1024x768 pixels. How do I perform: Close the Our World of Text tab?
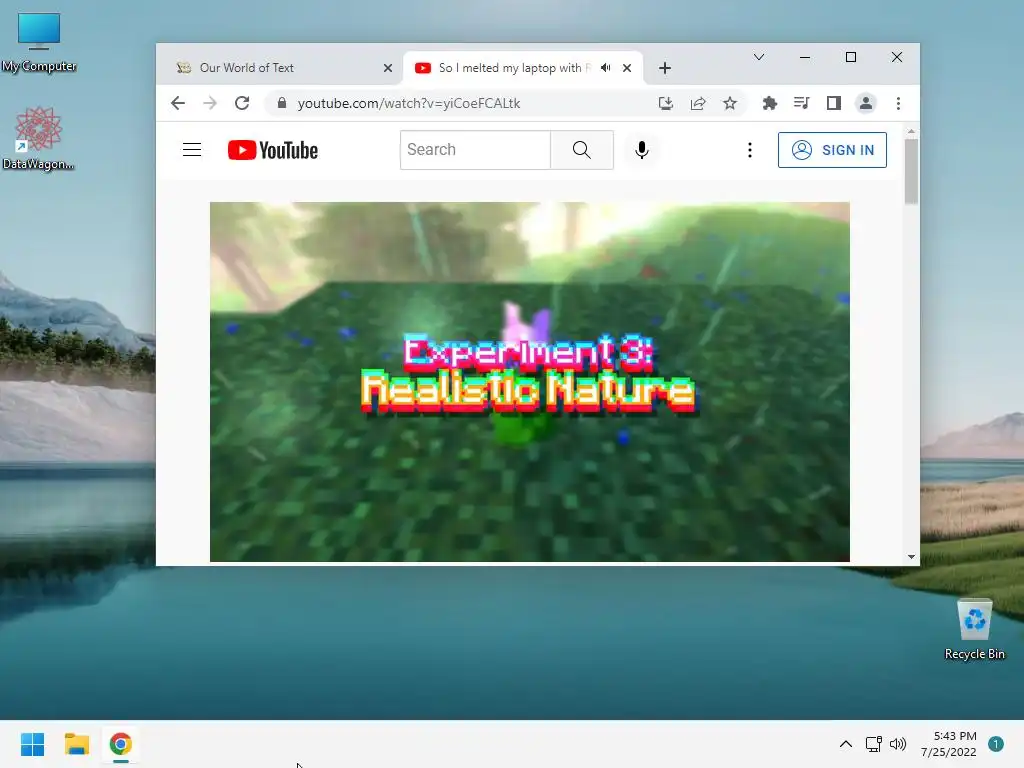(x=388, y=68)
